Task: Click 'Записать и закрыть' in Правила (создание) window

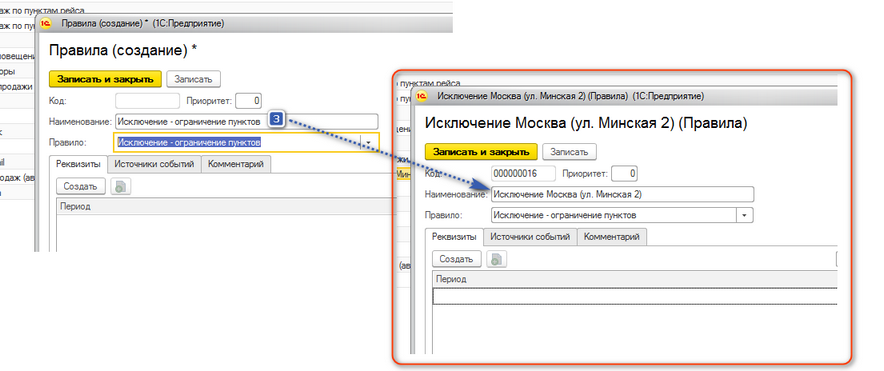Action: click(x=105, y=79)
